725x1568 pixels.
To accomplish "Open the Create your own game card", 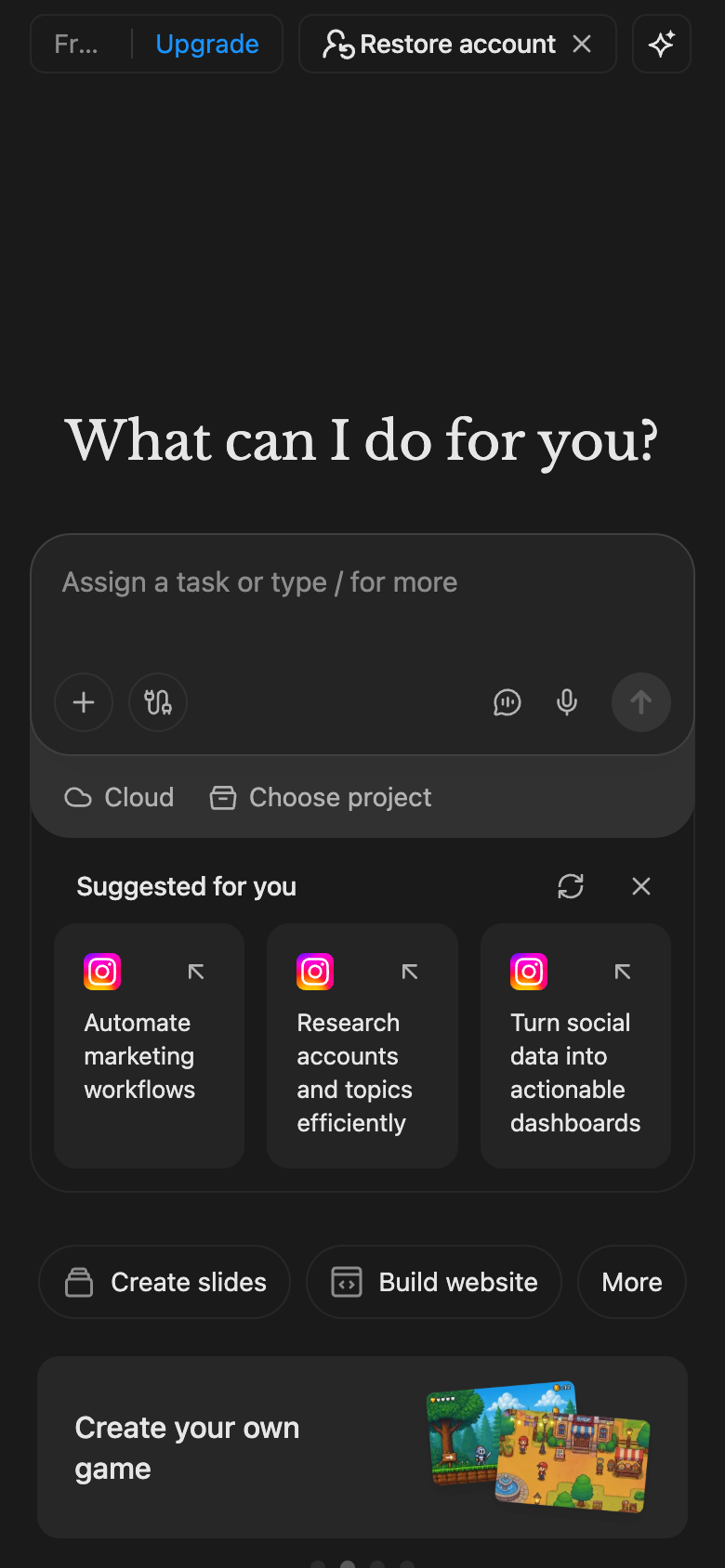I will coord(362,1447).
